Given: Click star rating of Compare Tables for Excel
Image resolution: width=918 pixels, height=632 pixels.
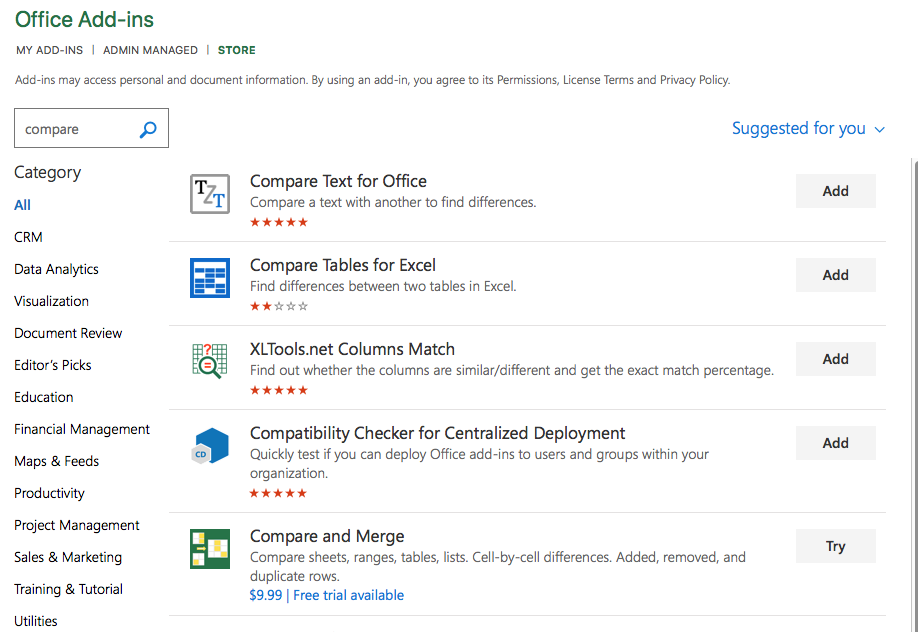Looking at the screenshot, I should click(279, 306).
